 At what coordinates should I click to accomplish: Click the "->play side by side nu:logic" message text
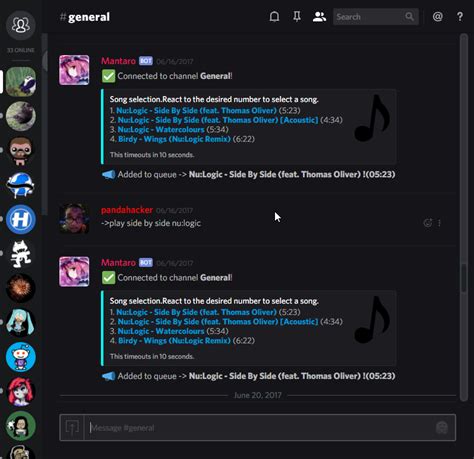(x=151, y=223)
